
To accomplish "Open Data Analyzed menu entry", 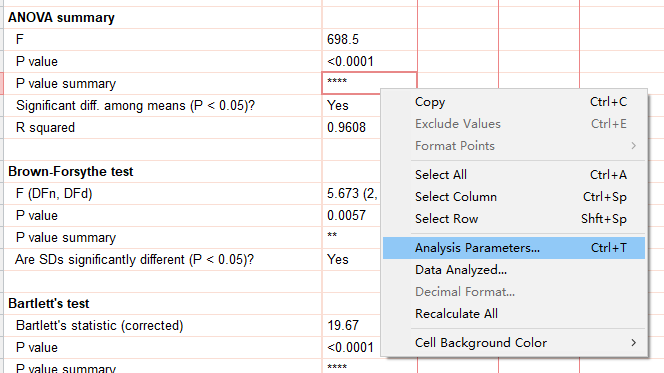I will pyautogui.click(x=514, y=270).
